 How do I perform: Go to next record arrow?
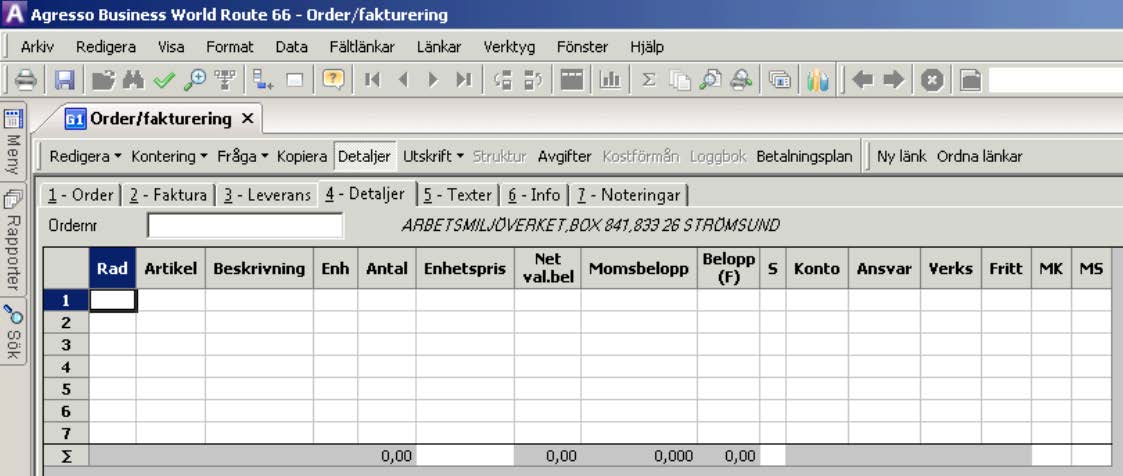point(433,79)
